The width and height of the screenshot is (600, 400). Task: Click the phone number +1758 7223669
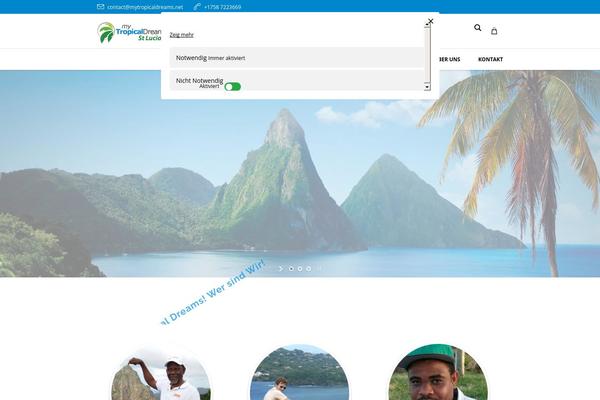[222, 7]
